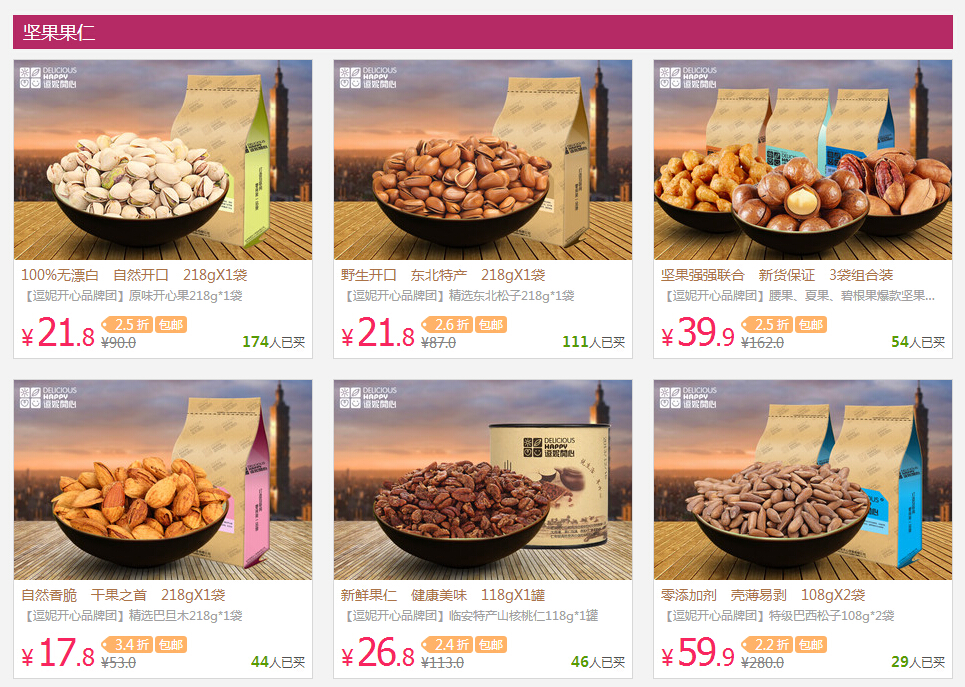965x687 pixels.
Task: Open title 野生开口 东北特产 218gX1袋
Action: click(x=443, y=275)
